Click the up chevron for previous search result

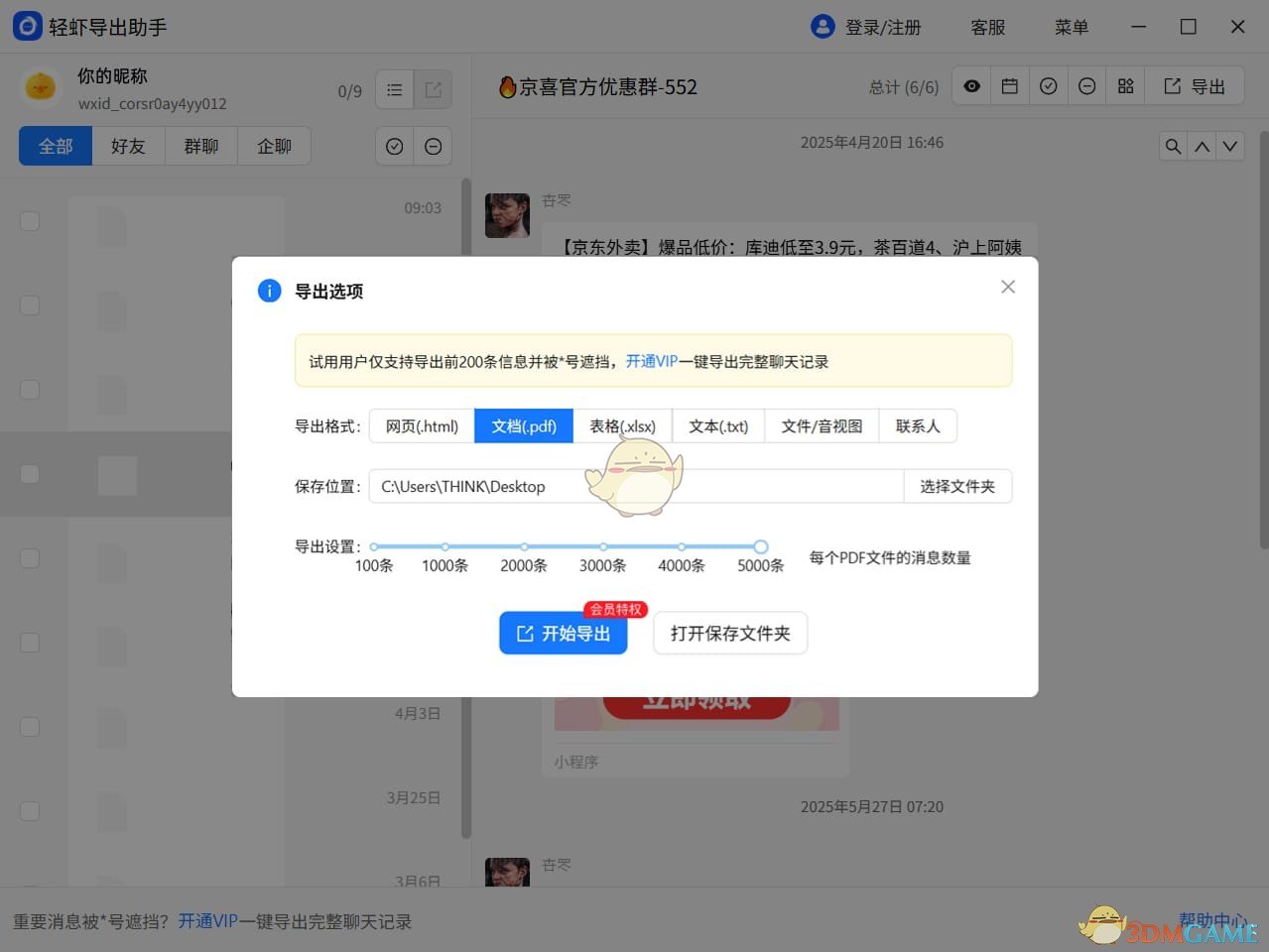pos(1202,145)
